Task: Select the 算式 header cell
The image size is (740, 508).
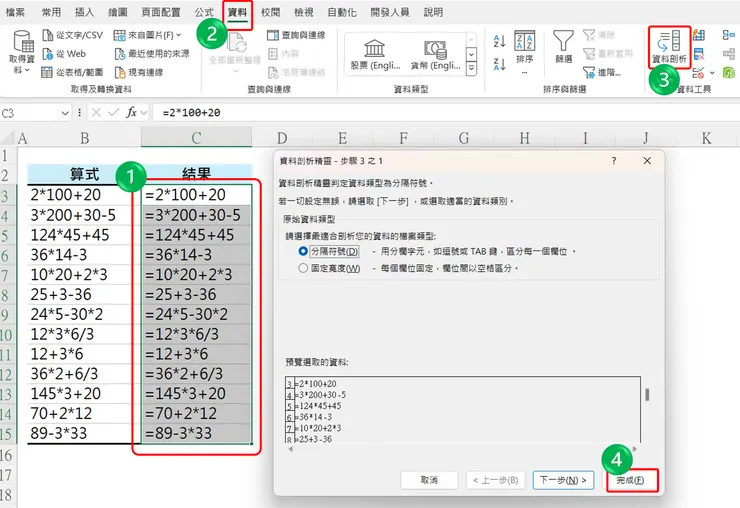Action: click(84, 174)
